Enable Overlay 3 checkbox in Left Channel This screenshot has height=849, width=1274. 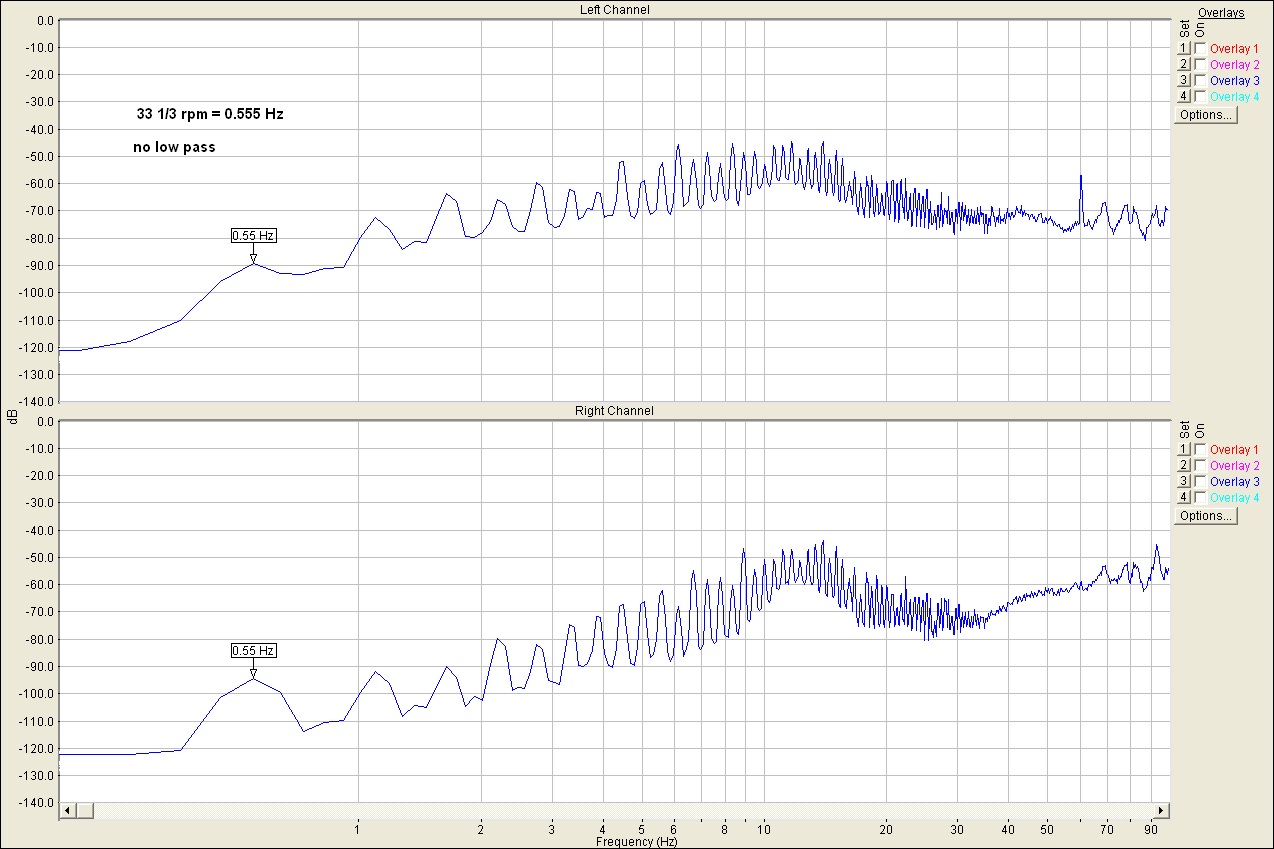point(1200,80)
